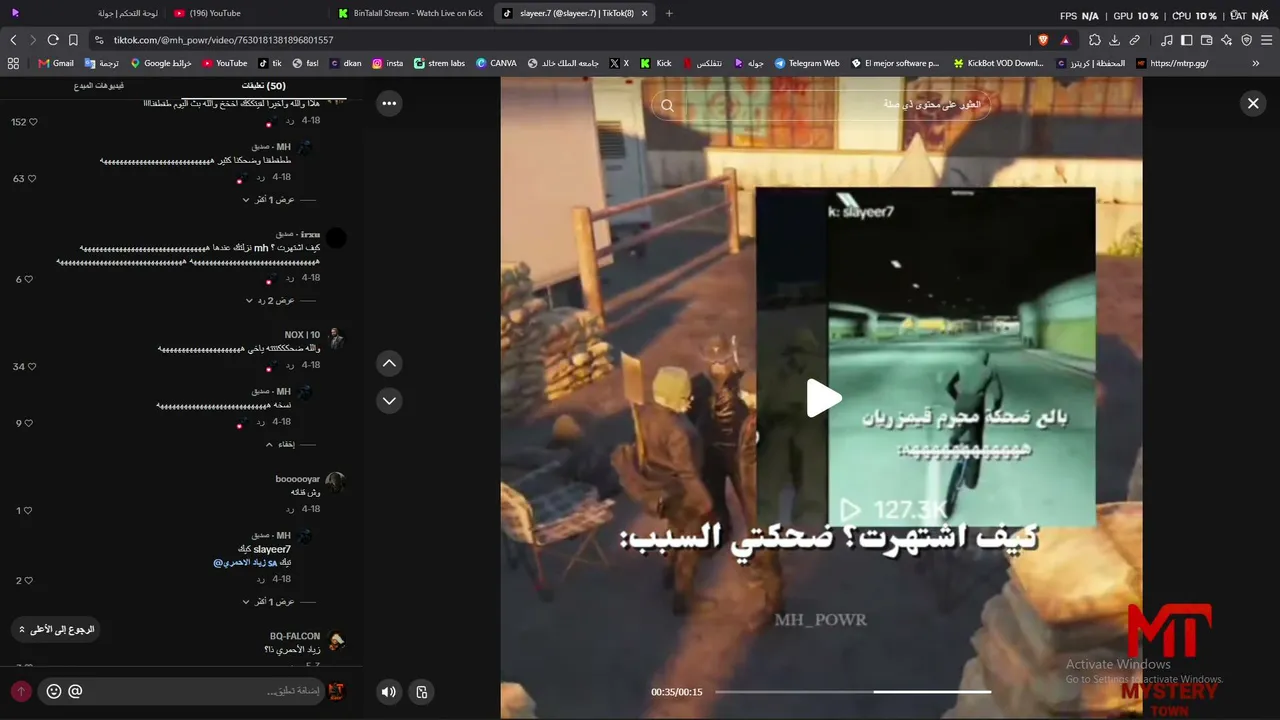Expand 1 more reply under slayeer7 comment

point(269,602)
